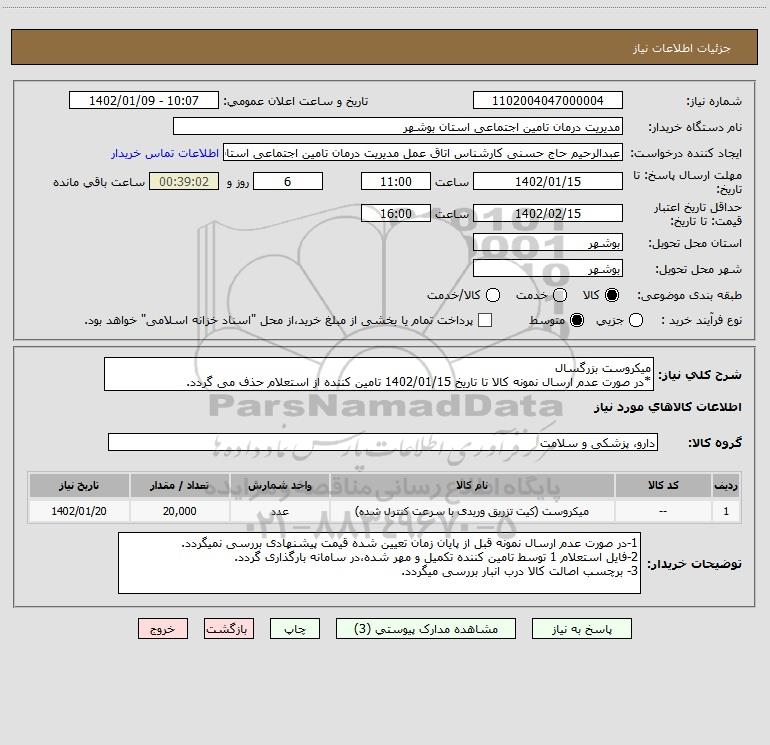Select the کالا radio button
The height and width of the screenshot is (745, 770).
point(612,295)
